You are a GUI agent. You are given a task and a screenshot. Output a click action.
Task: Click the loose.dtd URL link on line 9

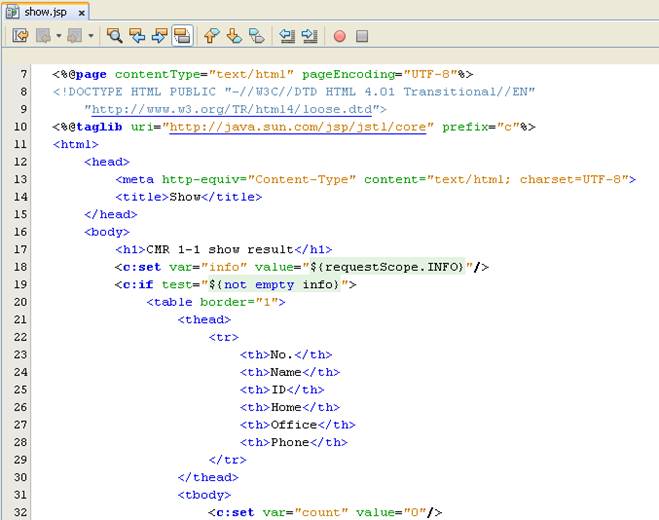click(232, 110)
